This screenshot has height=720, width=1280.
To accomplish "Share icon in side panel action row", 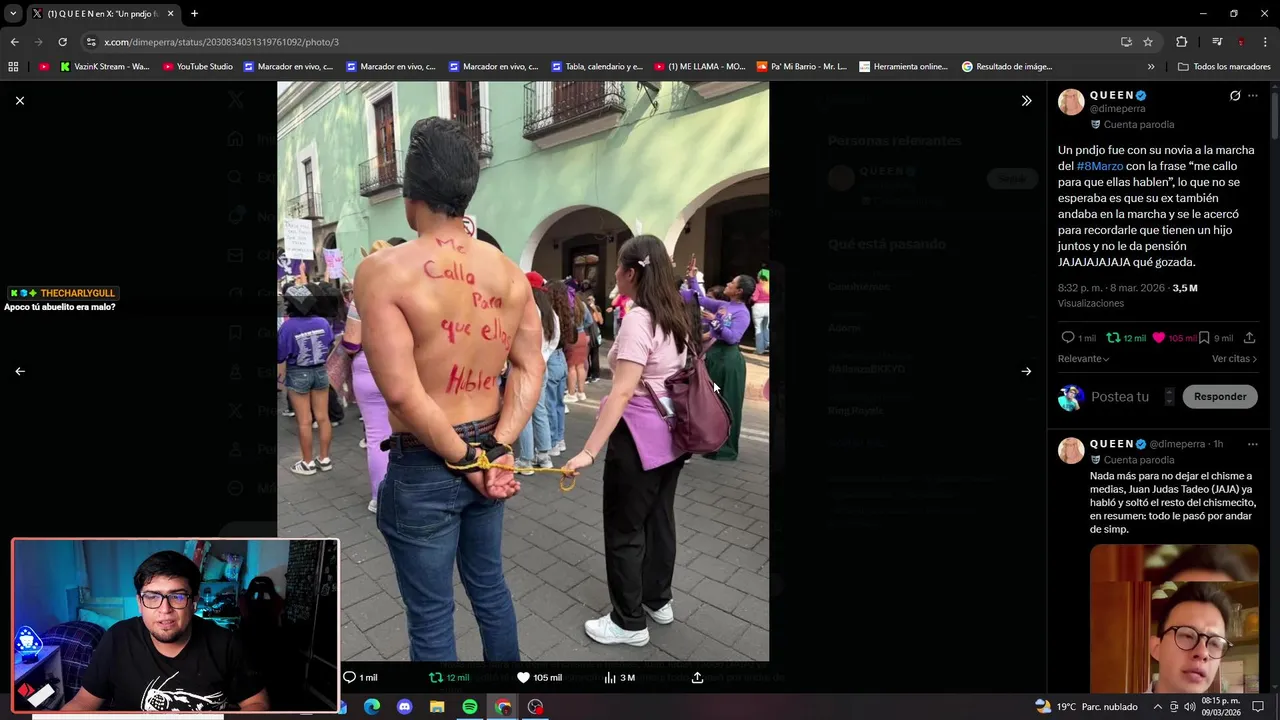I will tap(1249, 338).
